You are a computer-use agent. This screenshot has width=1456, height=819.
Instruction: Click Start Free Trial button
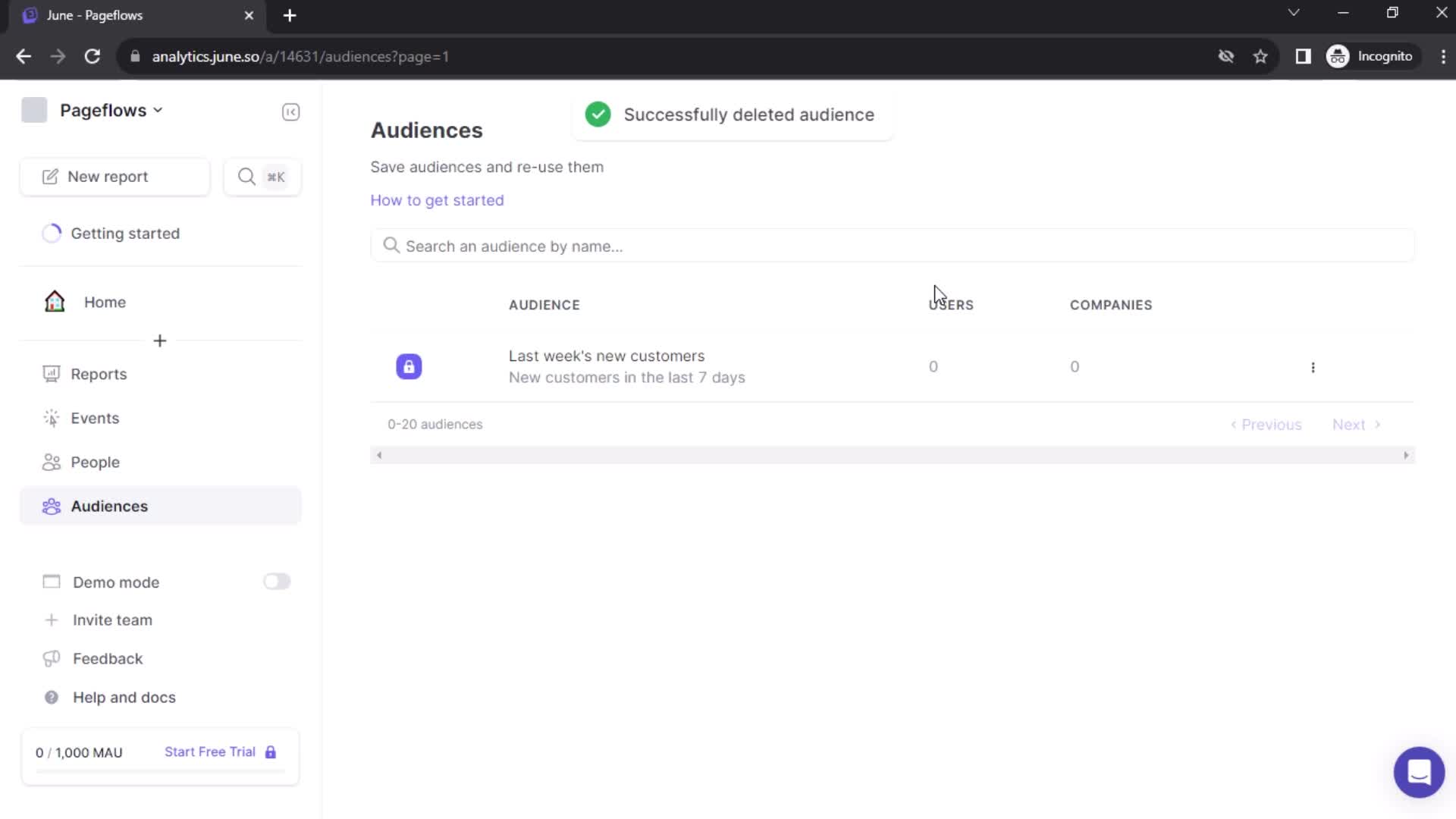pyautogui.click(x=210, y=752)
